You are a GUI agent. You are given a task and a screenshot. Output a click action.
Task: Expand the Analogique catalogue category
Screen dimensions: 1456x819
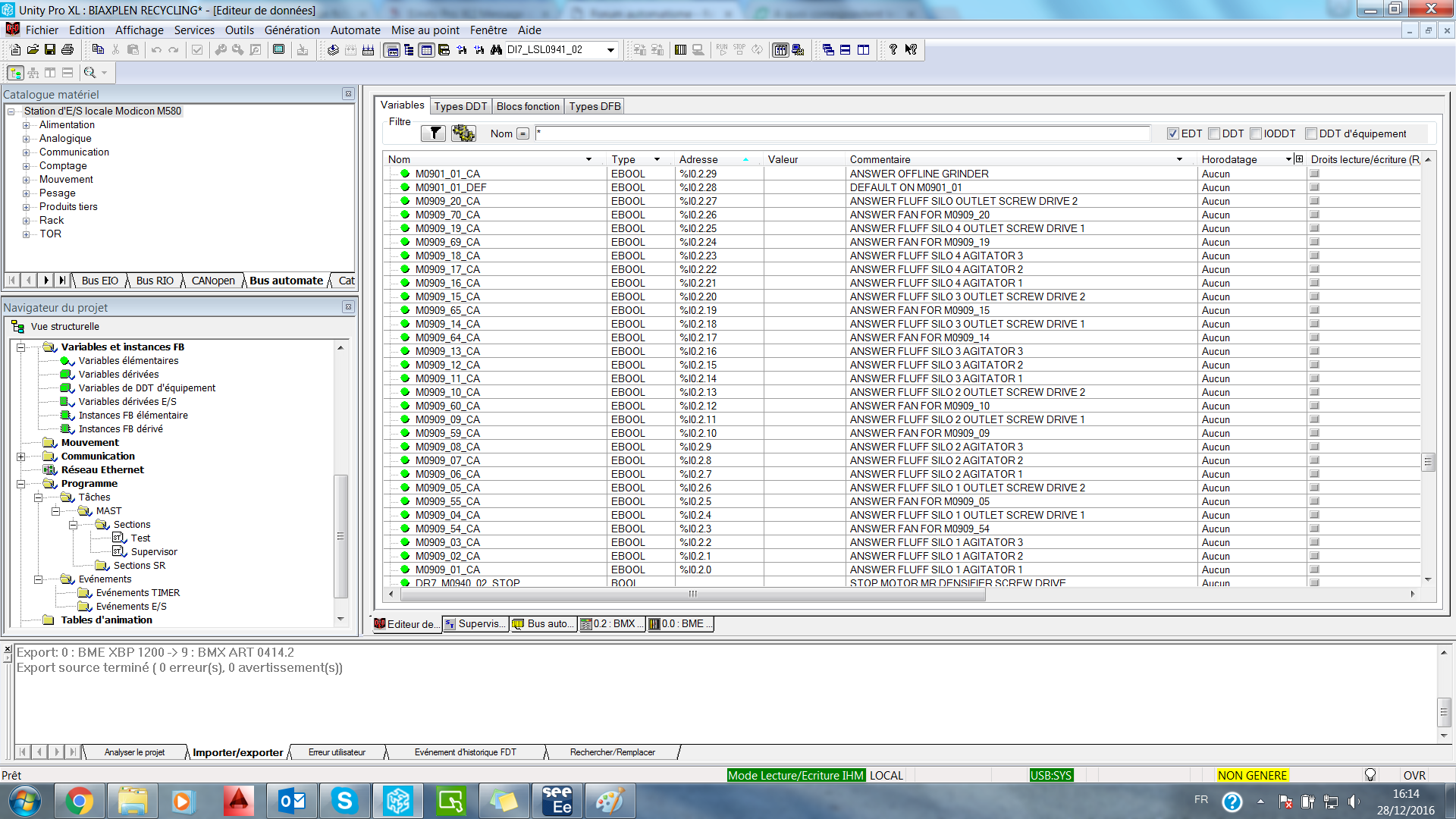pyautogui.click(x=26, y=139)
